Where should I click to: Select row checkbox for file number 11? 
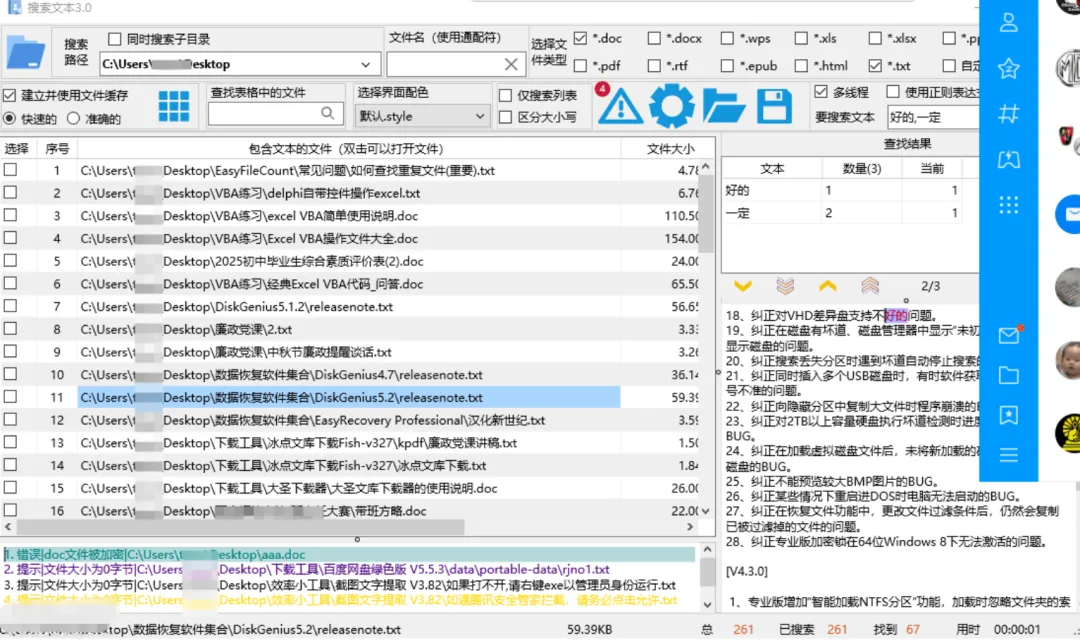click(10, 397)
